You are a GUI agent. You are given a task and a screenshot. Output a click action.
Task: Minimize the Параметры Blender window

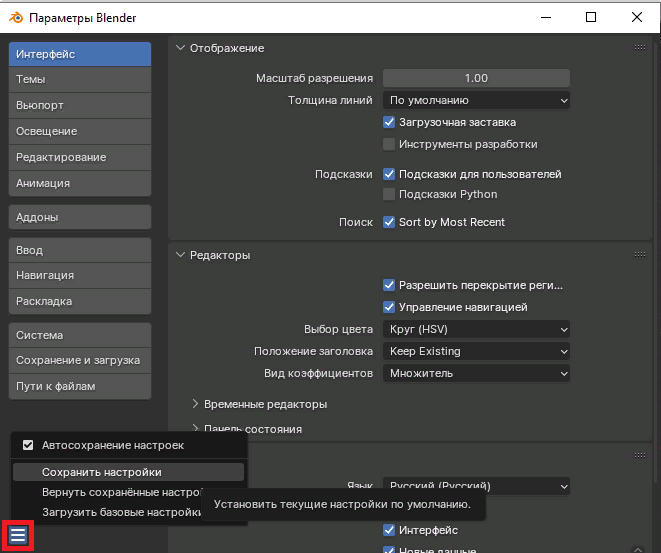click(x=546, y=17)
